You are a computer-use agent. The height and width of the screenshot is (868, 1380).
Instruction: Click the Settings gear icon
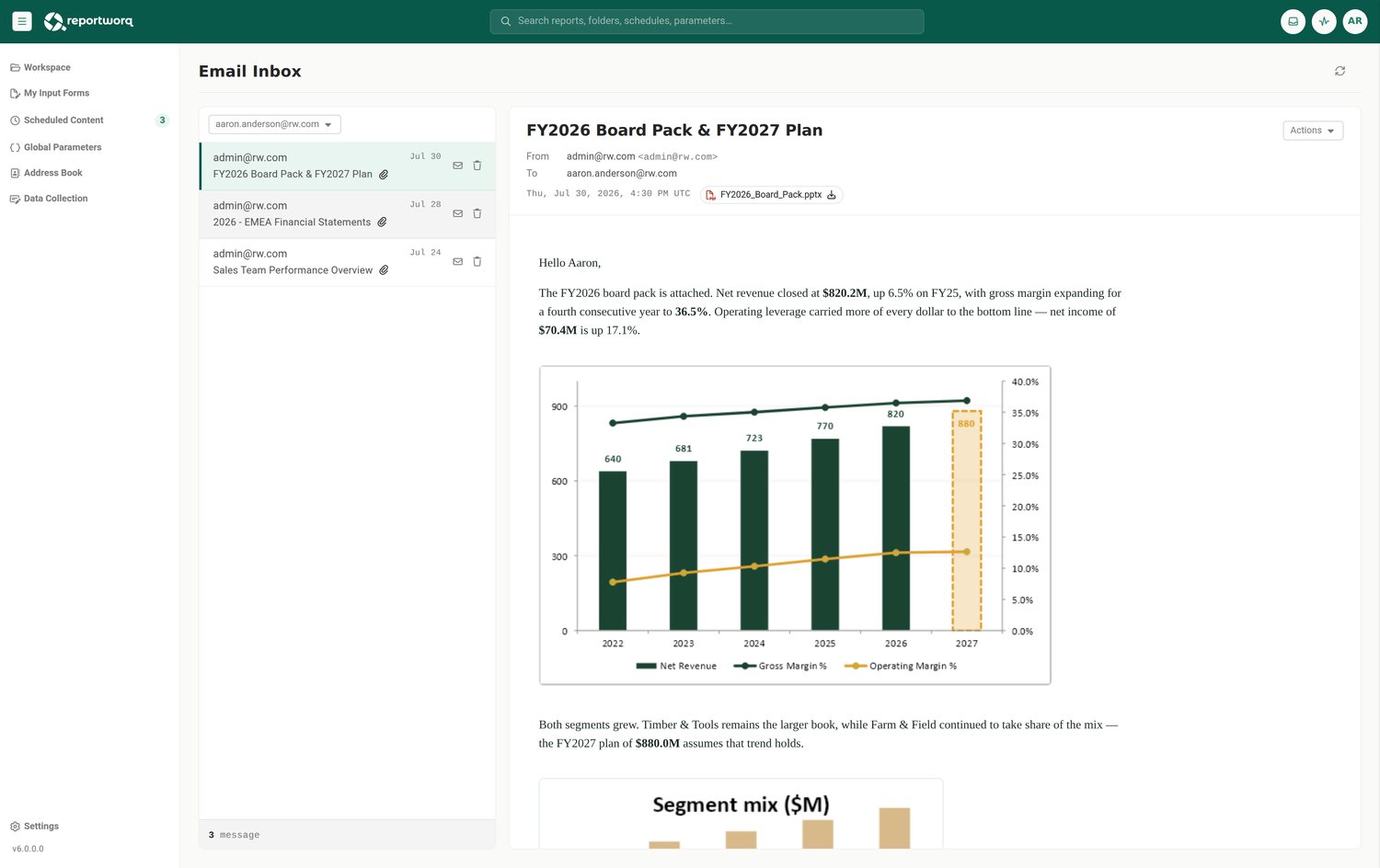pos(15,826)
